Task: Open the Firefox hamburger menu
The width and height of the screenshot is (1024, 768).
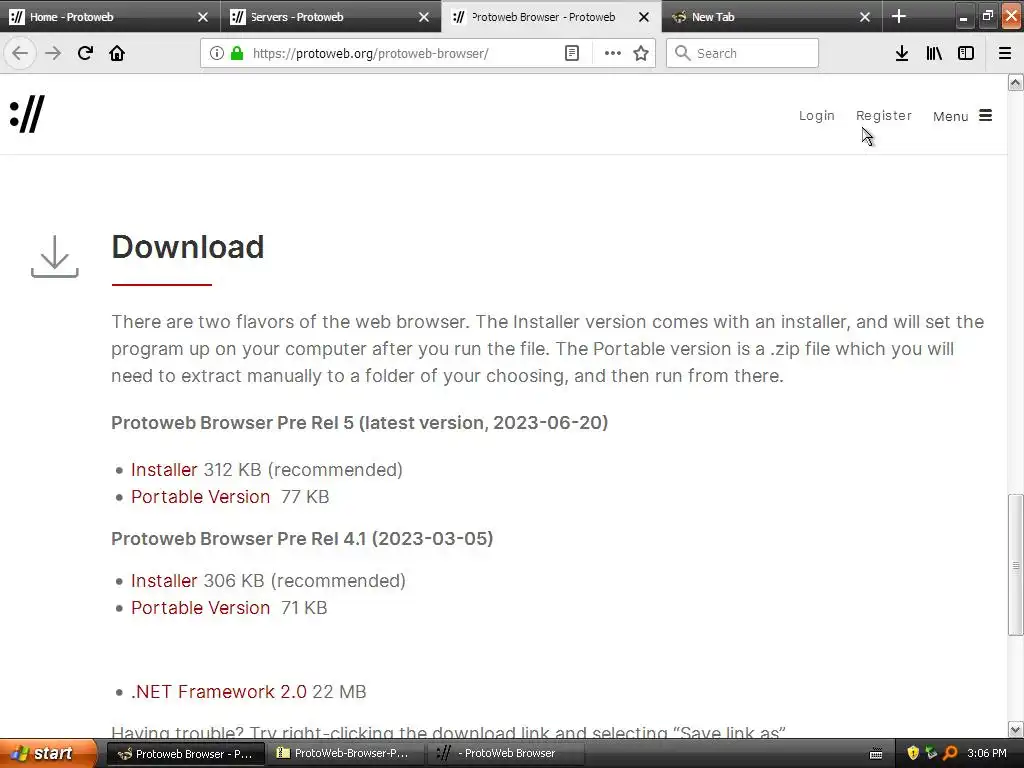Action: tap(1005, 53)
